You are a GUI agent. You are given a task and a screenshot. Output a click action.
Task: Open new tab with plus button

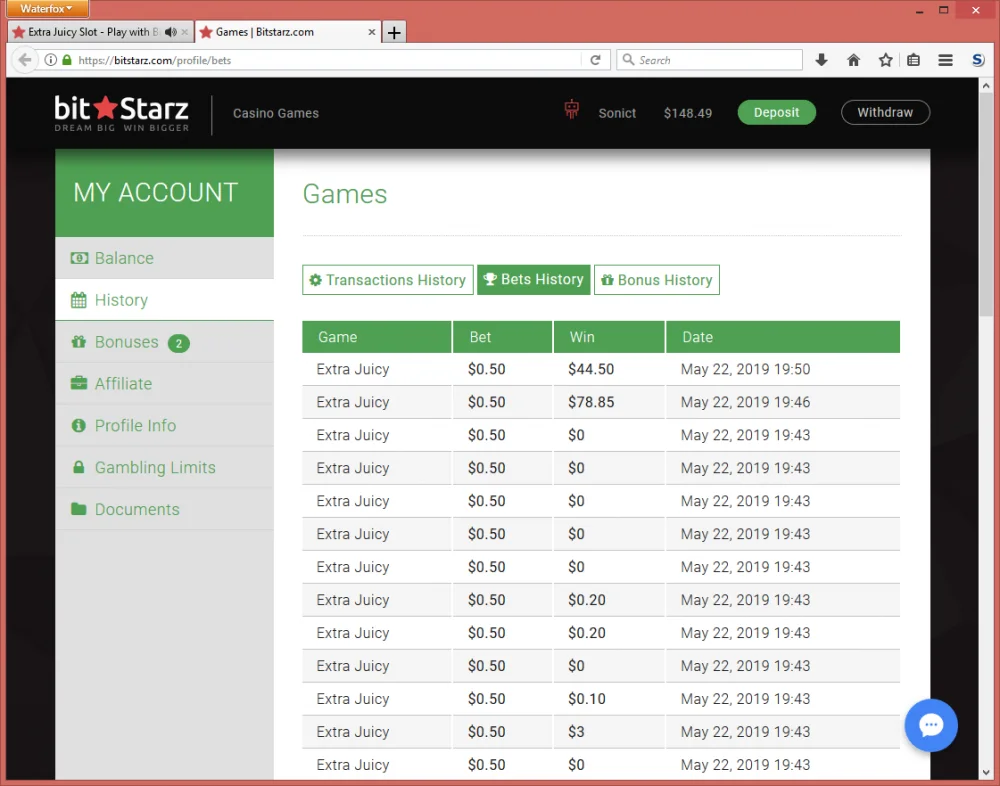pyautogui.click(x=394, y=32)
